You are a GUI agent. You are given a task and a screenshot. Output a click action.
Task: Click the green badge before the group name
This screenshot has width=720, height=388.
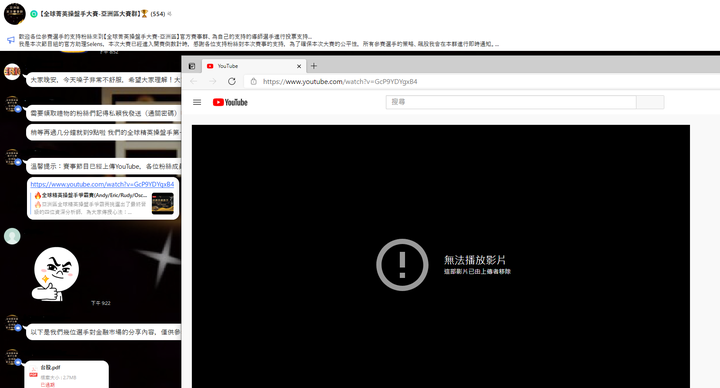coord(34,14)
